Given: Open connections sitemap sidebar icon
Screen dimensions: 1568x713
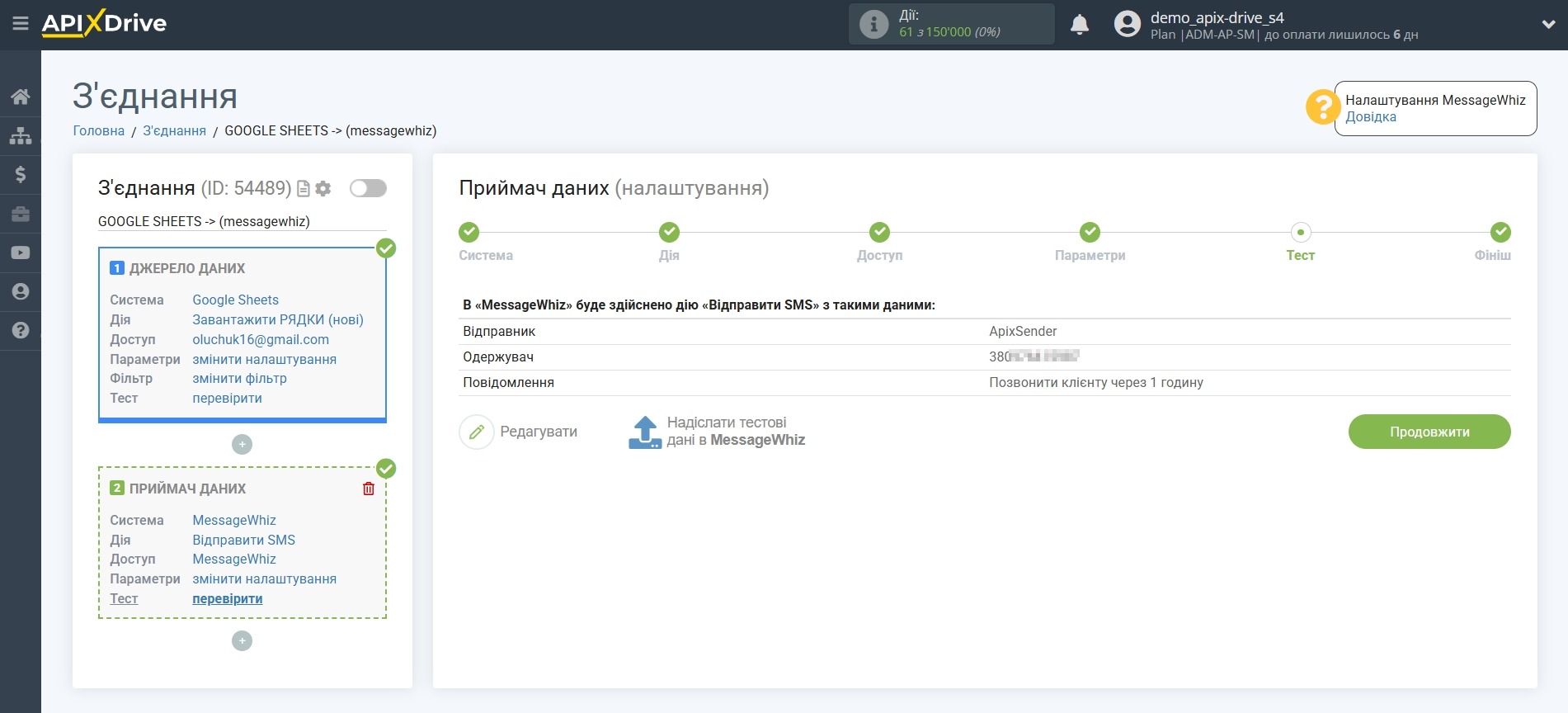Looking at the screenshot, I should coord(21,135).
